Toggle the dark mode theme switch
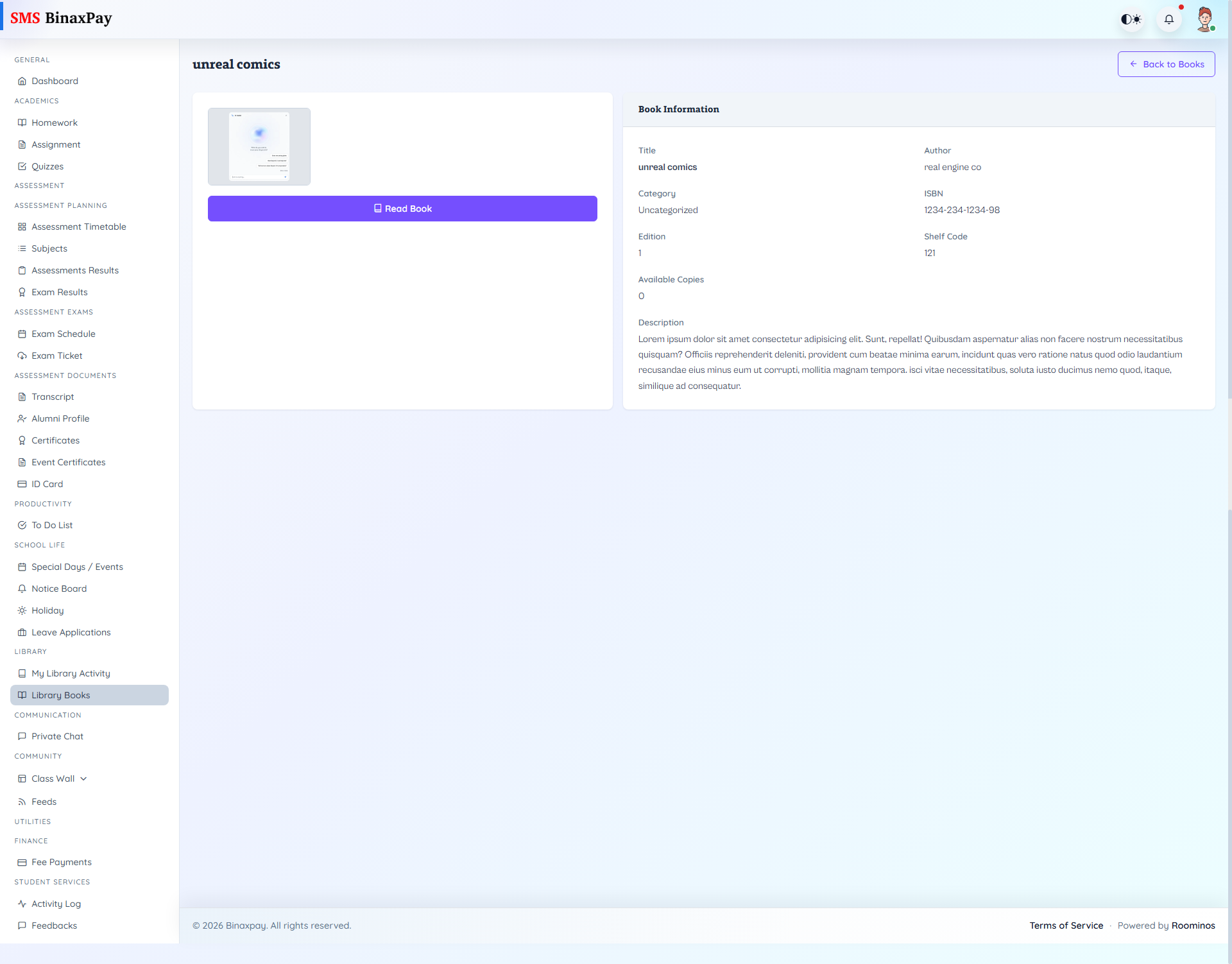The height and width of the screenshot is (964, 1232). coord(1131,19)
